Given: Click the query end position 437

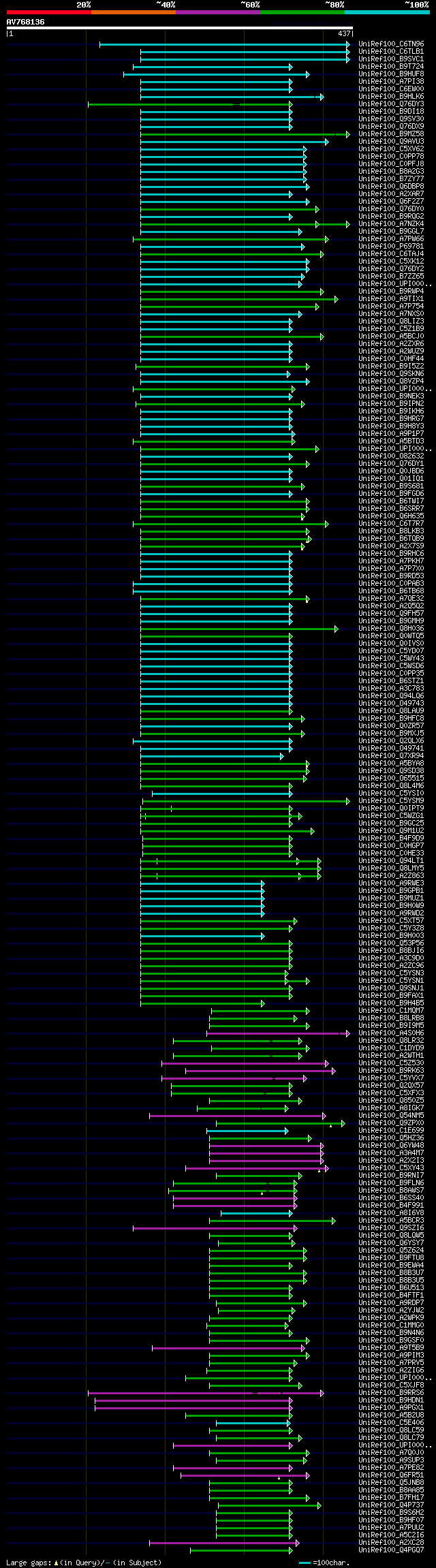Looking at the screenshot, I should (x=344, y=33).
